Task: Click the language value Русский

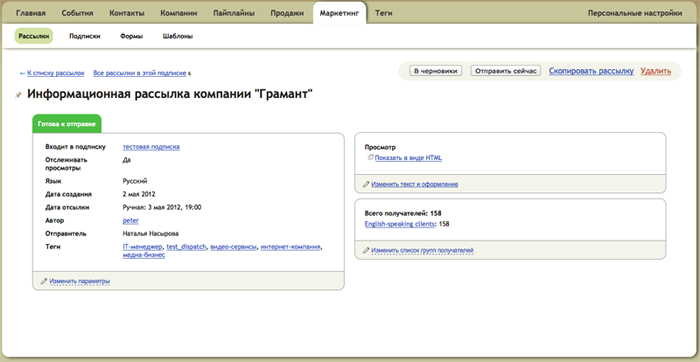Action: coord(135,181)
